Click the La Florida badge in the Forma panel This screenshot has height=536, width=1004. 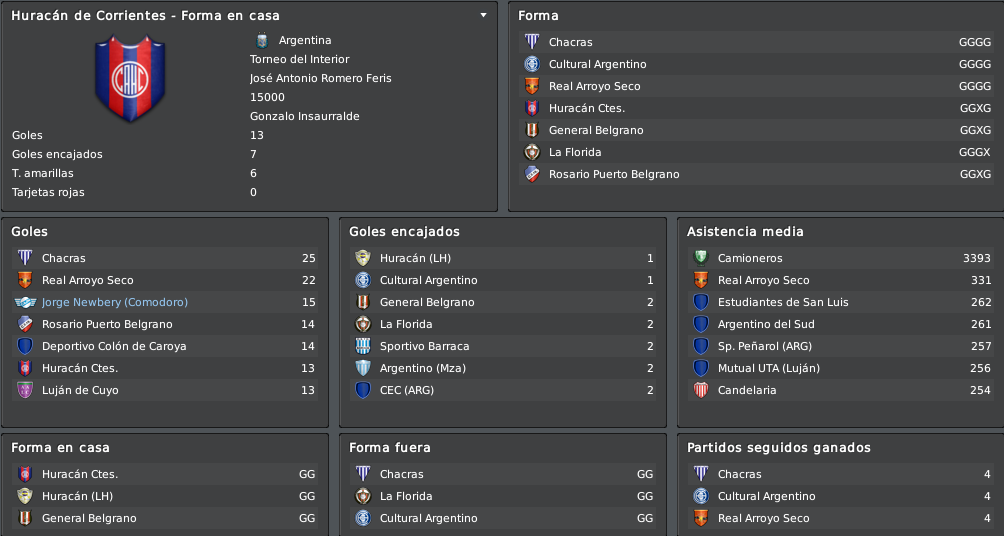tap(532, 152)
